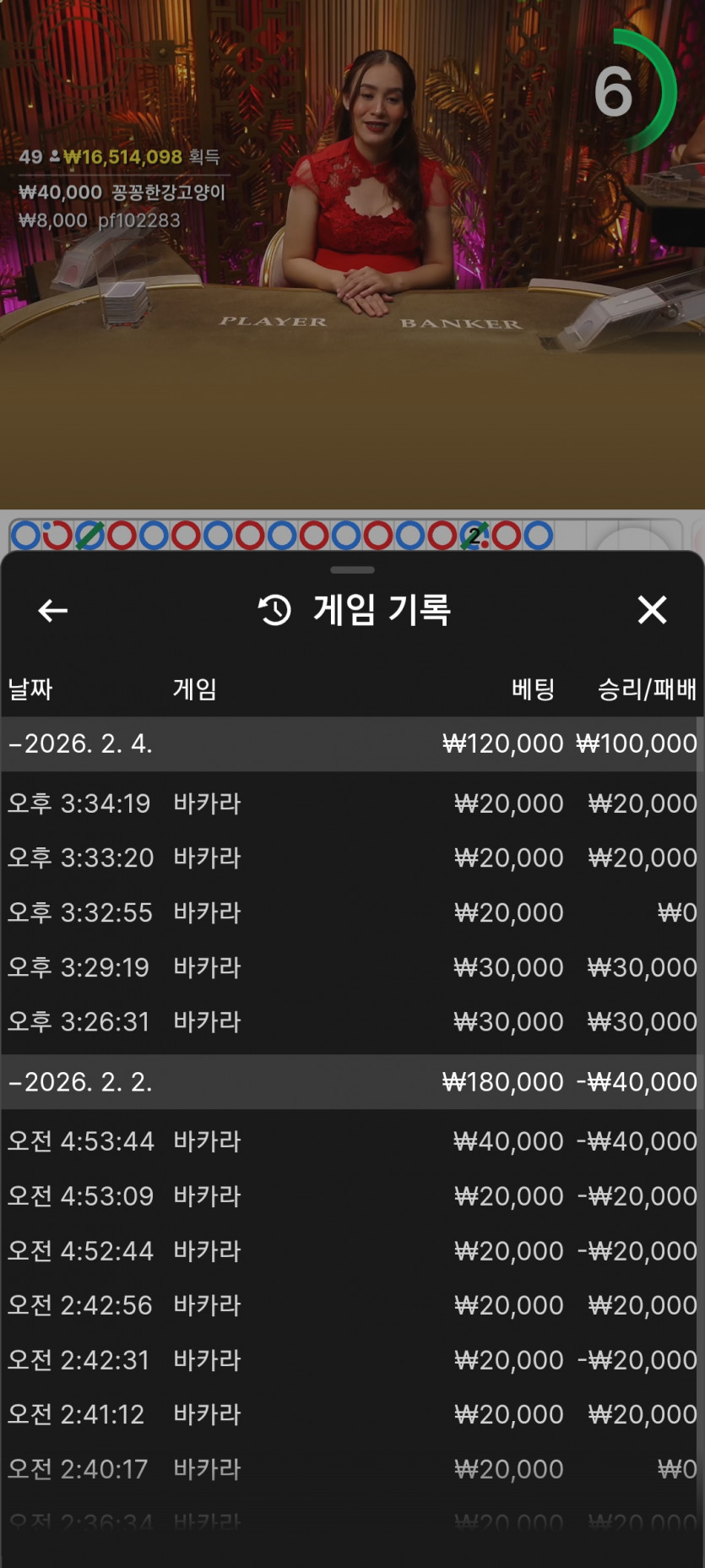Viewport: 705px width, 1568px height.
Task: Select the 날짜 column header
Action: [30, 689]
